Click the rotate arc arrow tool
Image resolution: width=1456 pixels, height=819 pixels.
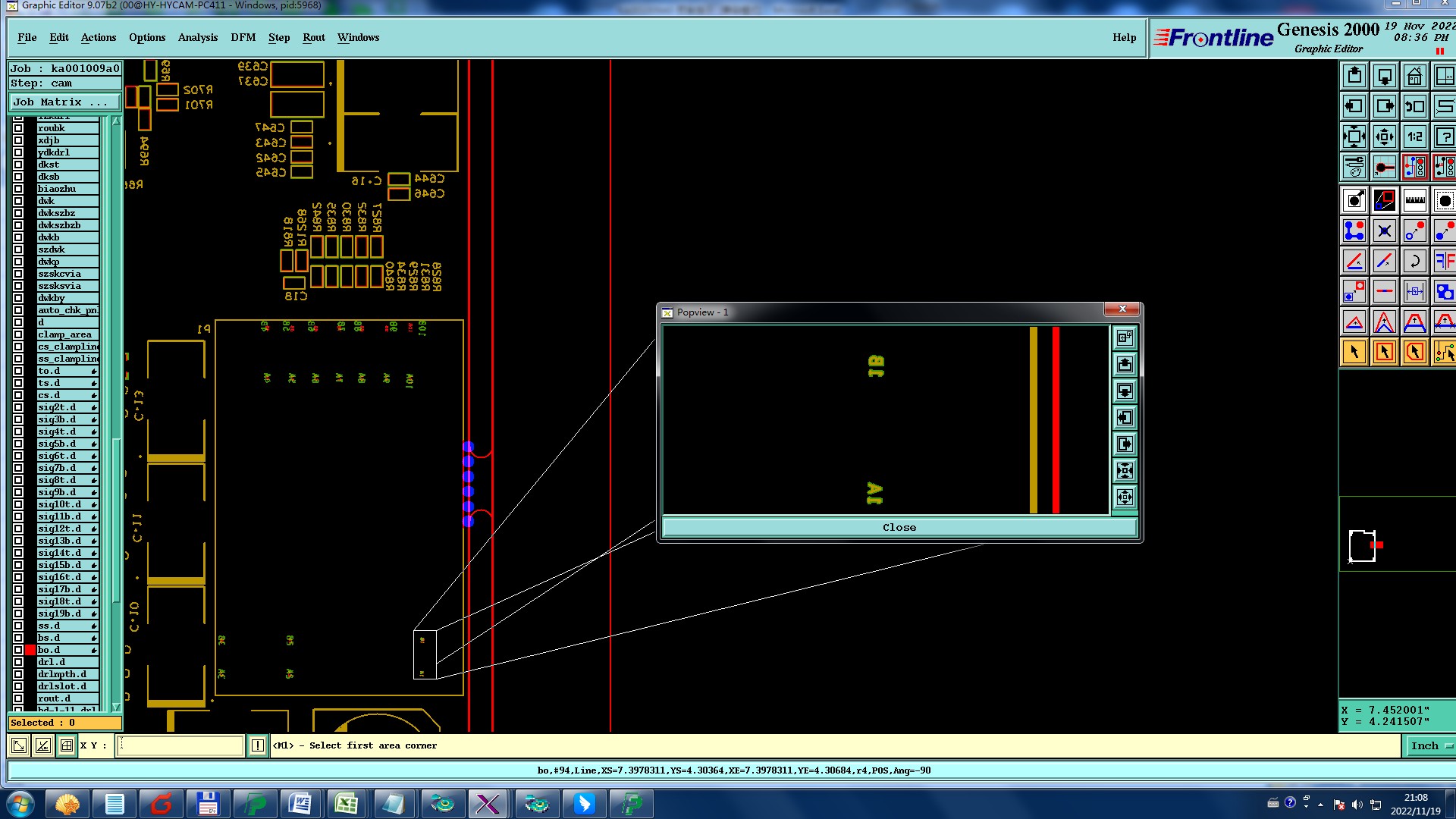1414,262
